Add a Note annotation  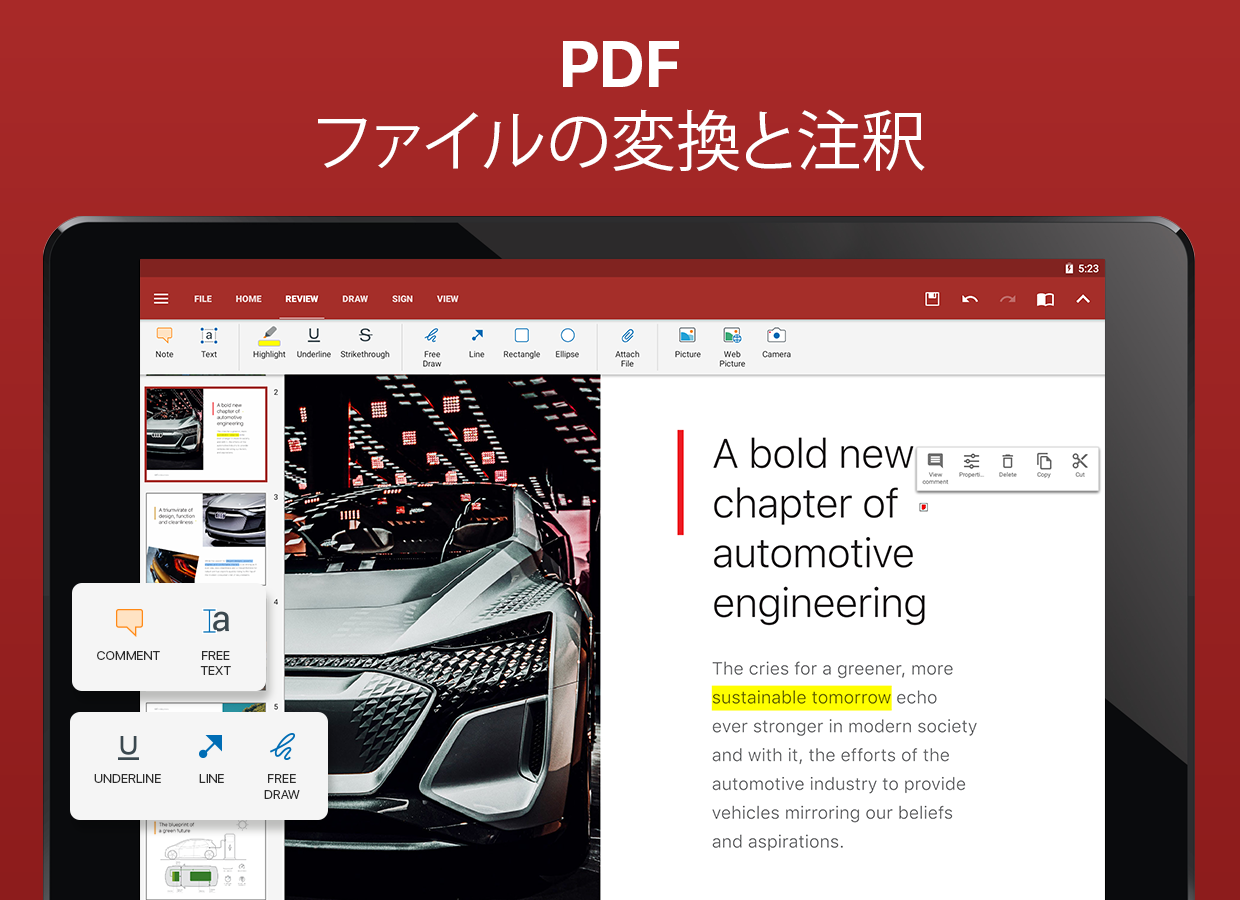click(x=164, y=343)
